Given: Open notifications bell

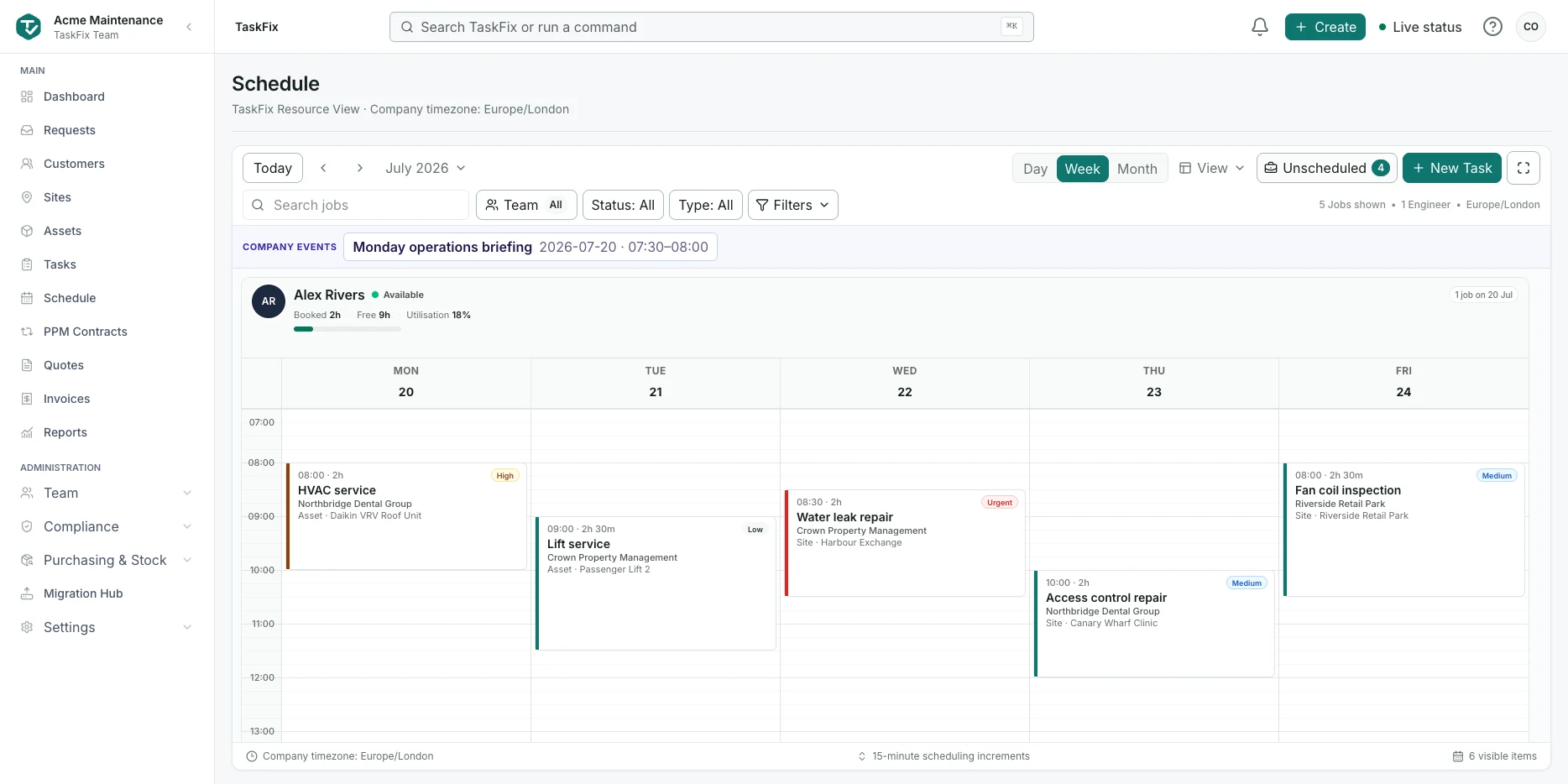Looking at the screenshot, I should (1260, 27).
